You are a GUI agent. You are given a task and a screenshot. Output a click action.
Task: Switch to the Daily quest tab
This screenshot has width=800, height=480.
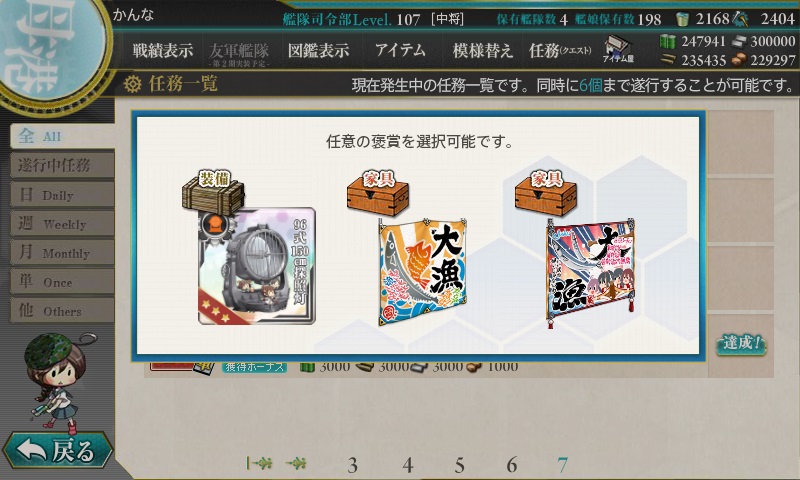click(62, 195)
